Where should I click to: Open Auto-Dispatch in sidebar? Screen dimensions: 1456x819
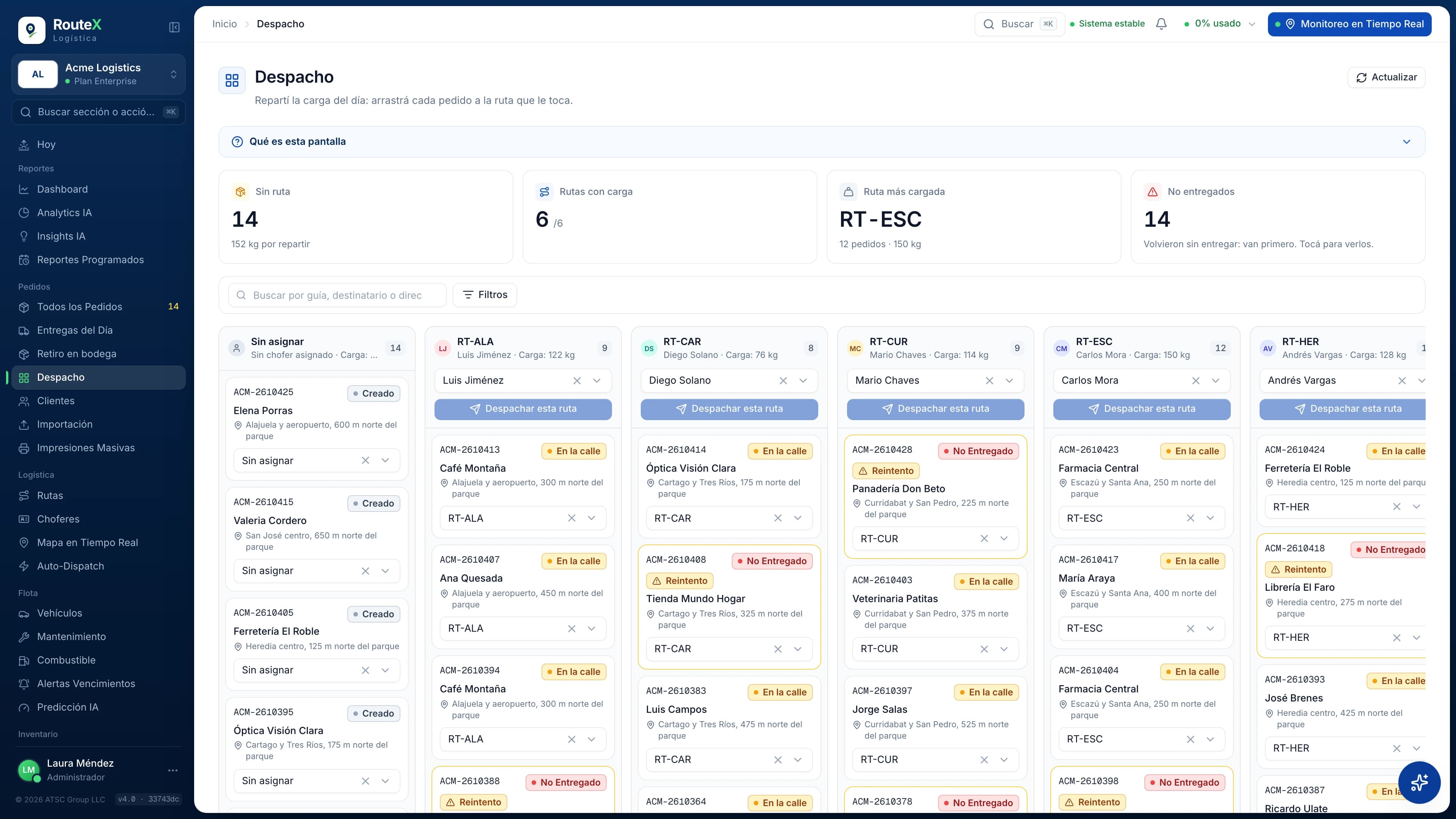pos(98,566)
